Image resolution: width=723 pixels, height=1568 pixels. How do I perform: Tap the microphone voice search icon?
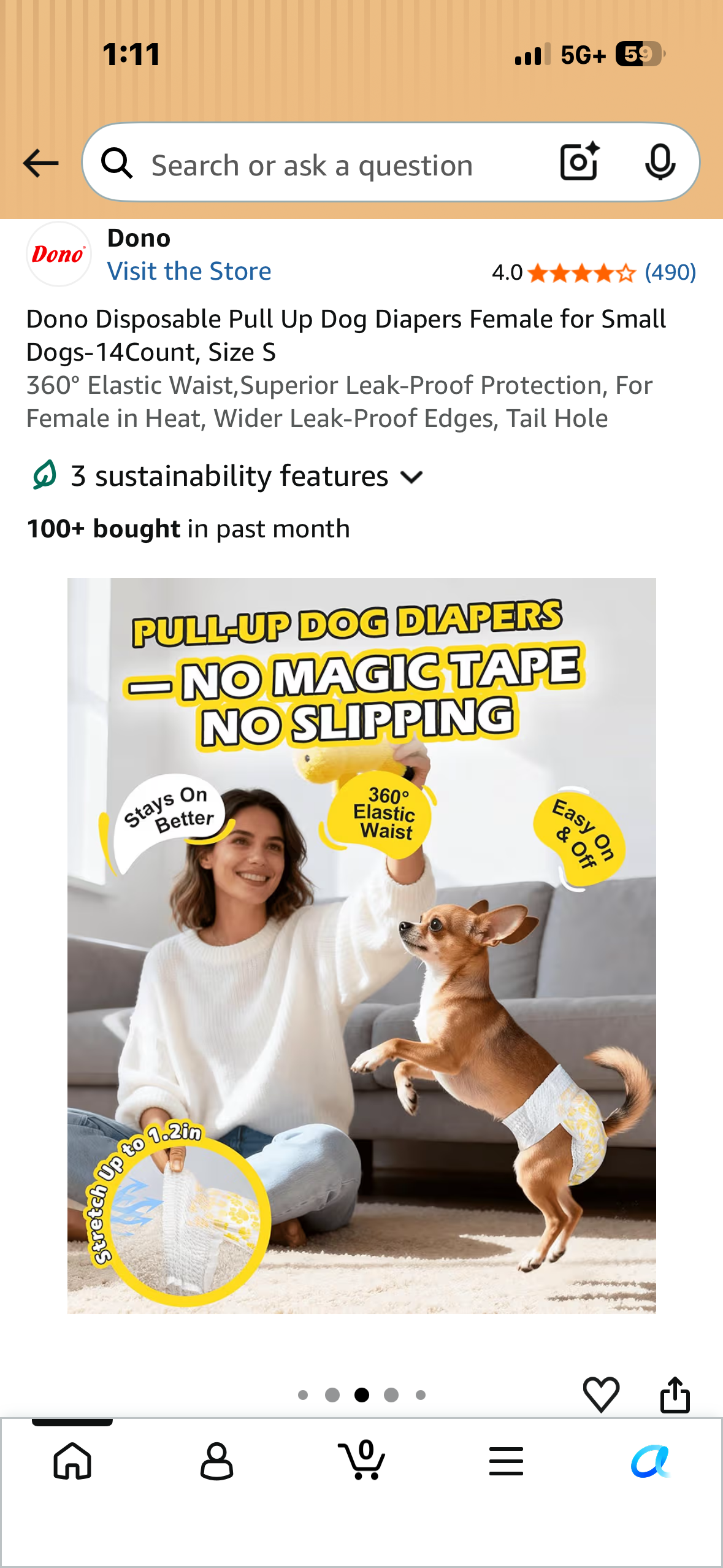660,162
